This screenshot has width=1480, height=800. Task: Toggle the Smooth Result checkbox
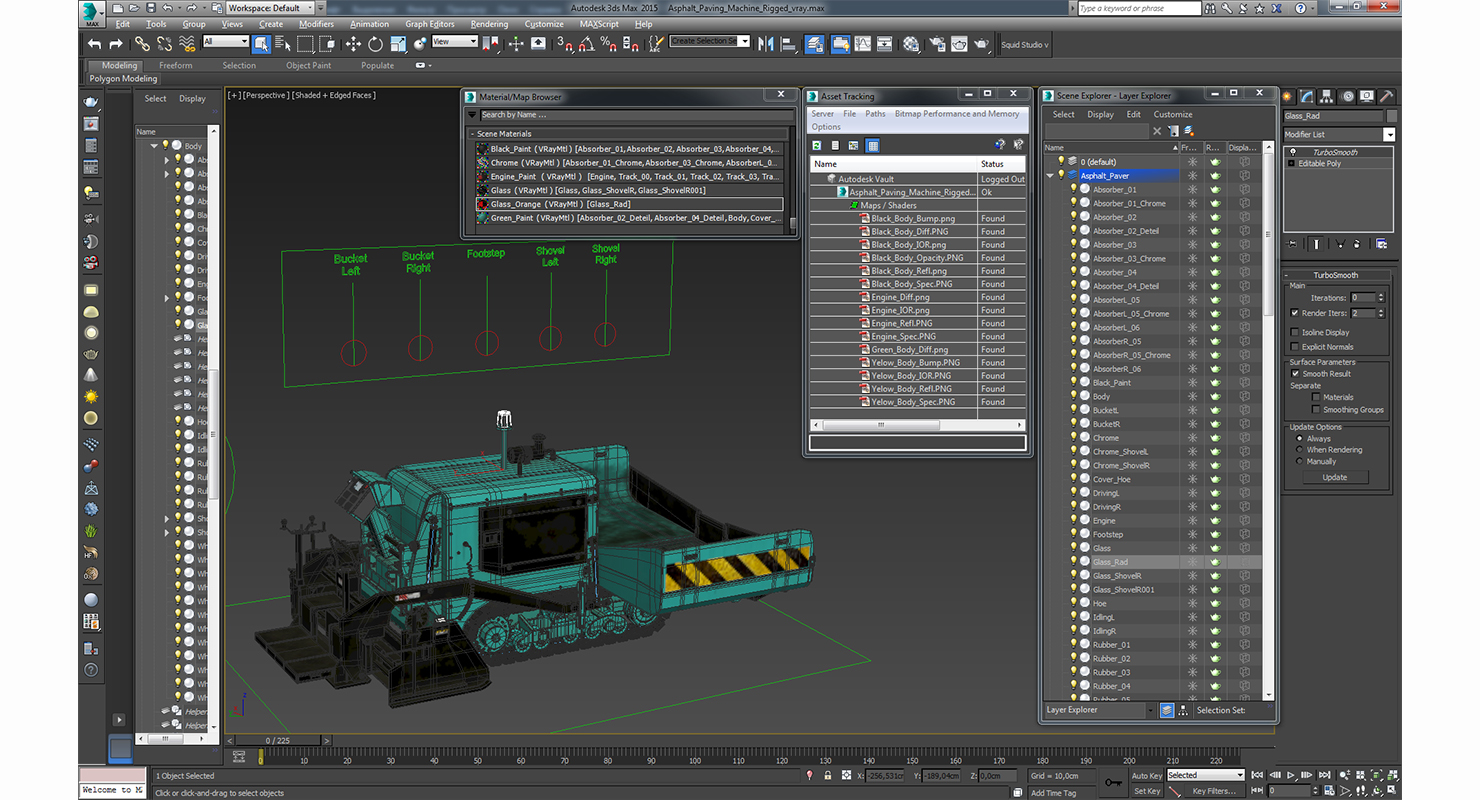point(1295,374)
